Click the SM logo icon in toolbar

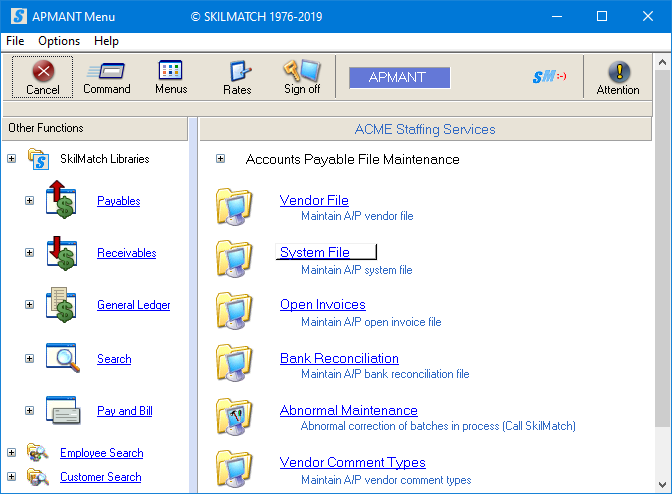pos(549,77)
